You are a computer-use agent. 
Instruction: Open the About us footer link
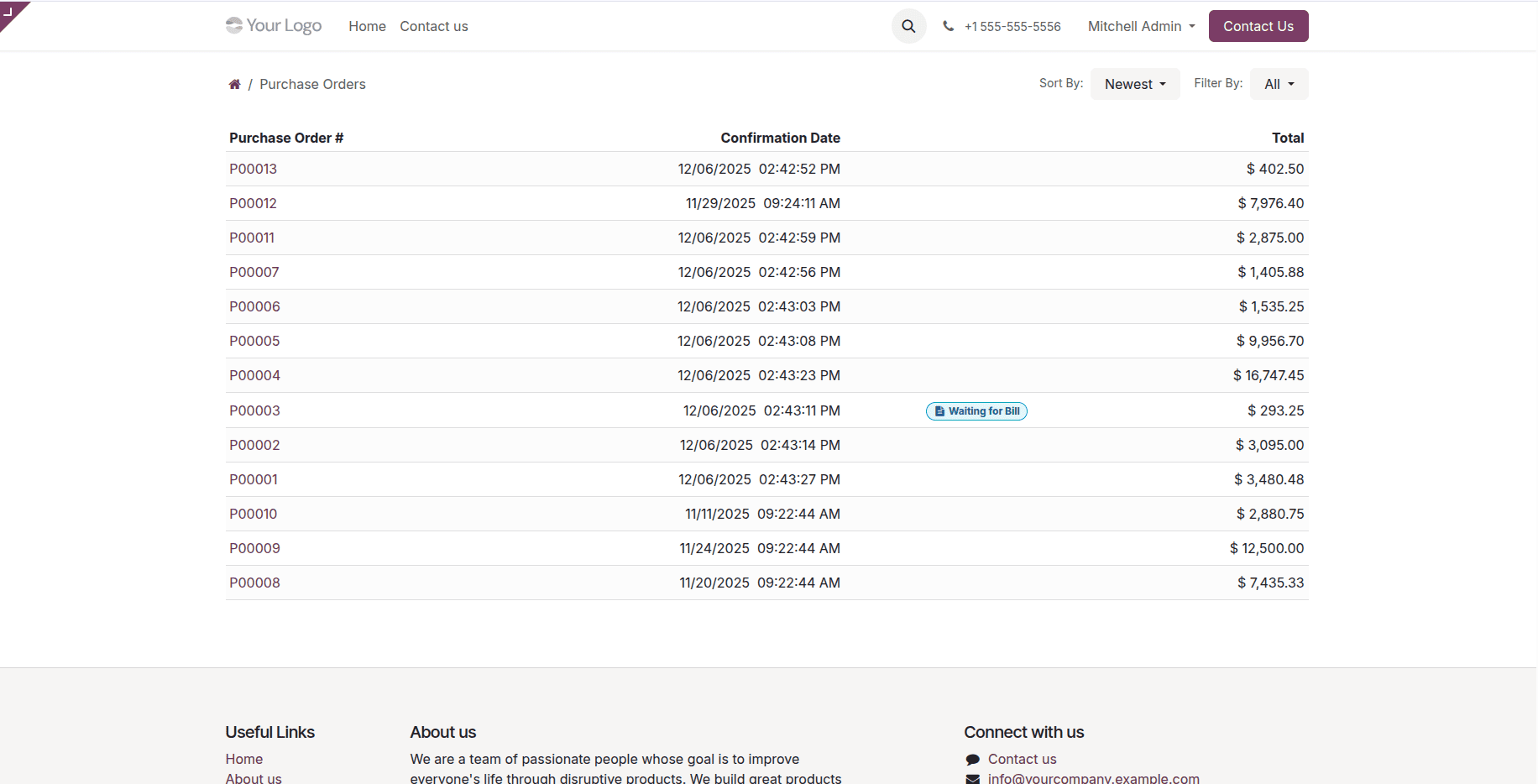point(254,779)
